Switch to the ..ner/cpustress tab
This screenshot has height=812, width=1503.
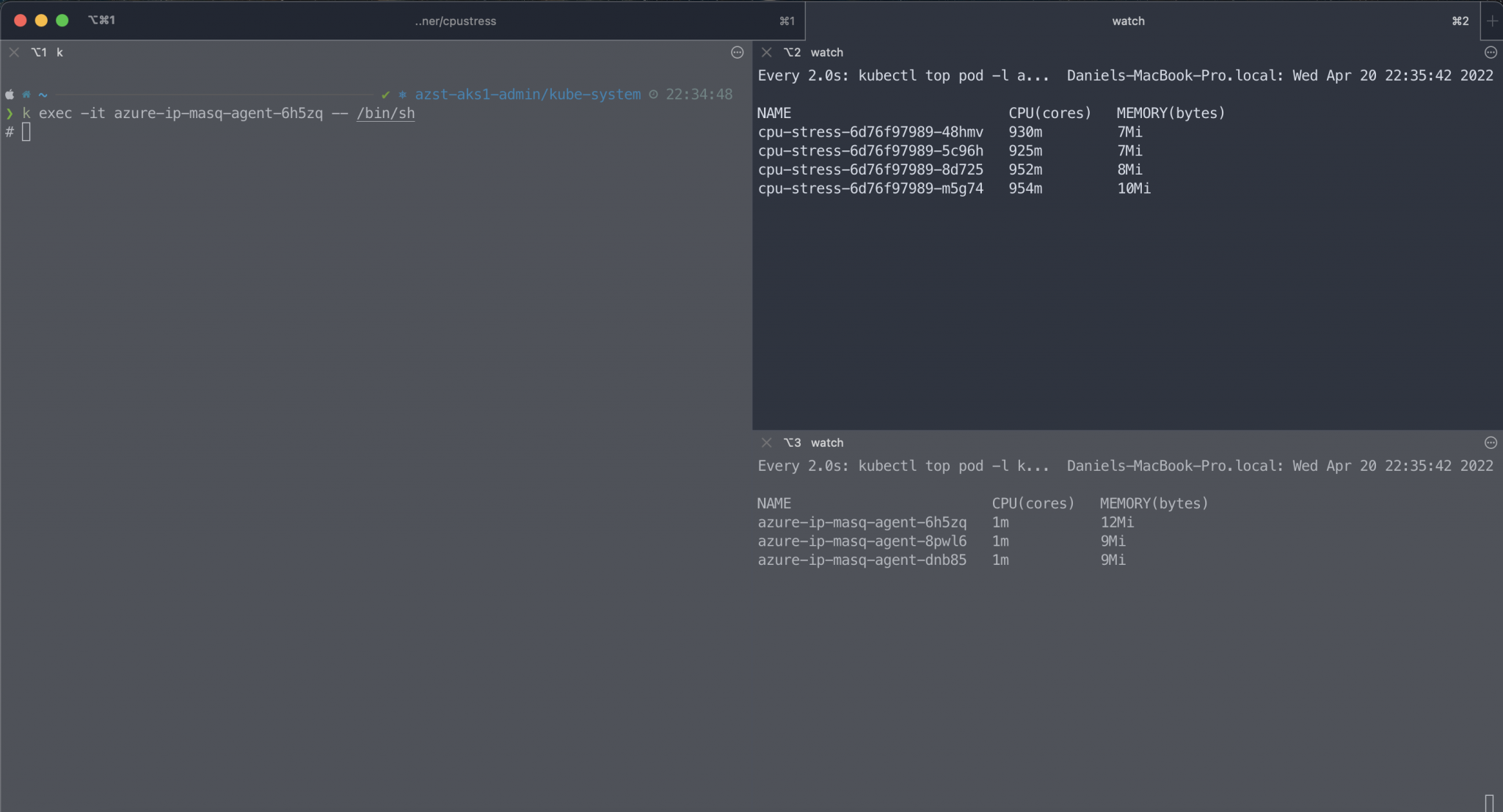tap(455, 21)
